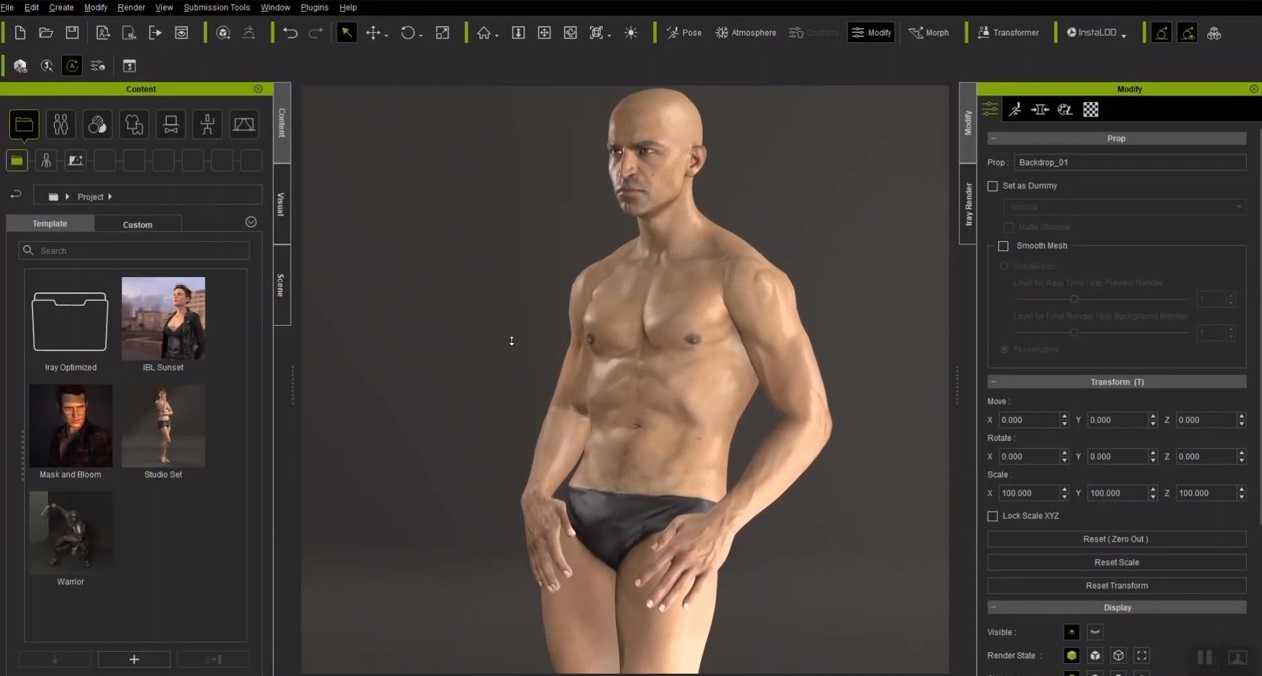This screenshot has width=1262, height=676.
Task: Click the Rotate Y stepper arrows
Action: point(1153,456)
